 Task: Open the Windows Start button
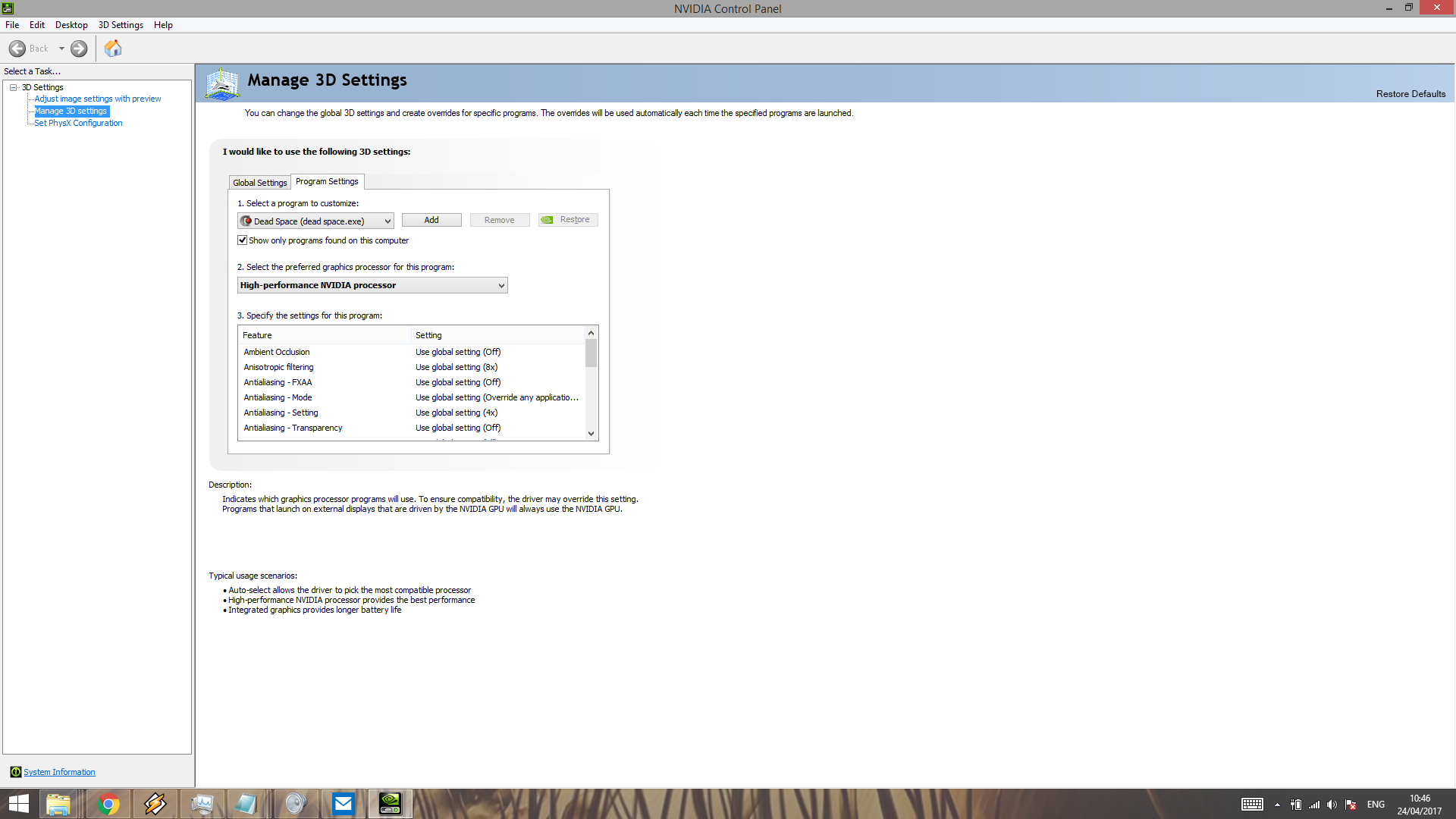tap(18, 804)
